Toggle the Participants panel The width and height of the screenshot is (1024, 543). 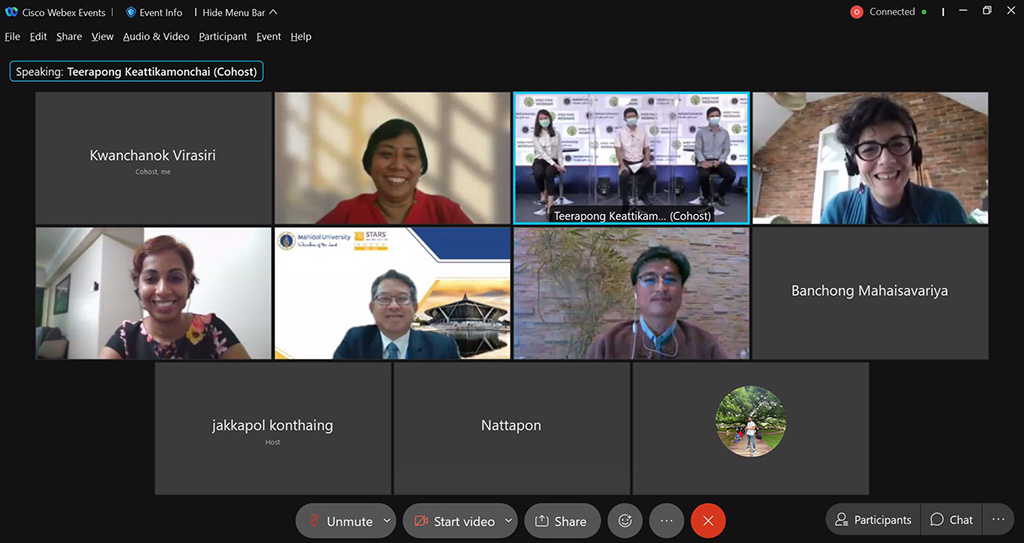[873, 519]
